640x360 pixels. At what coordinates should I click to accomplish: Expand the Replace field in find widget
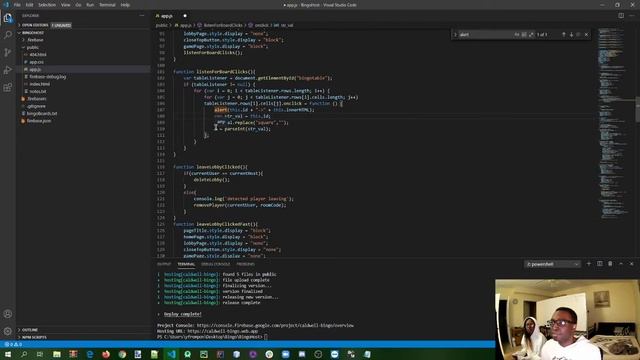[x=455, y=35]
